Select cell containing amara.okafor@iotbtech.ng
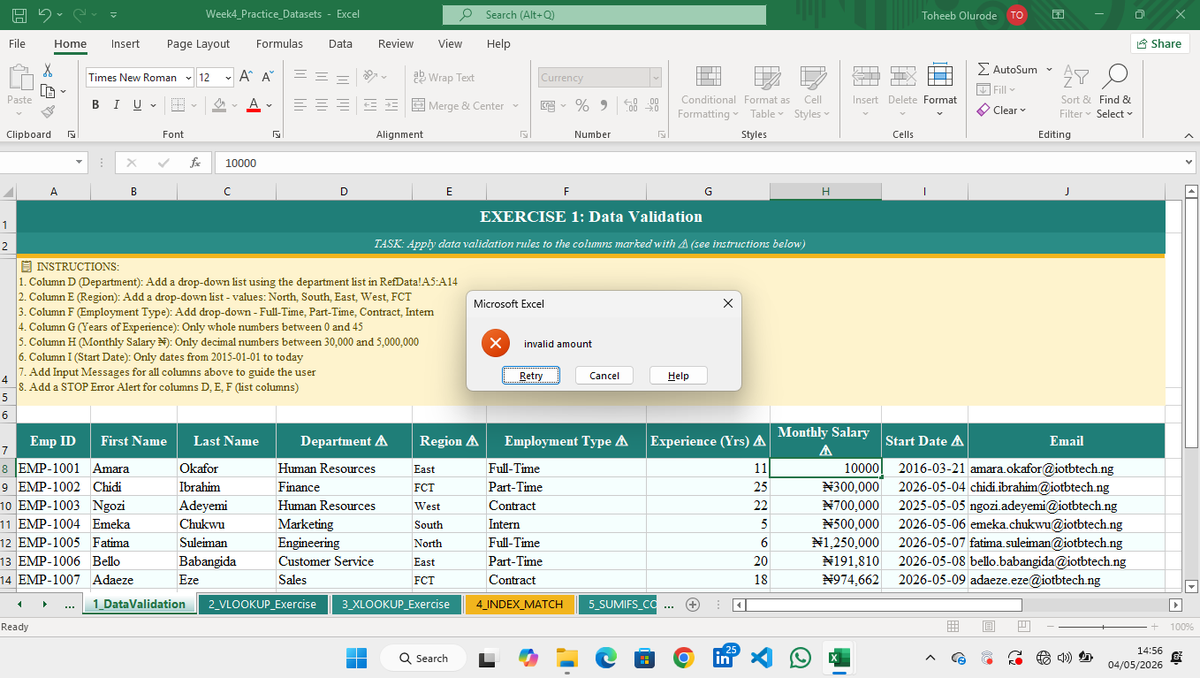 1066,468
